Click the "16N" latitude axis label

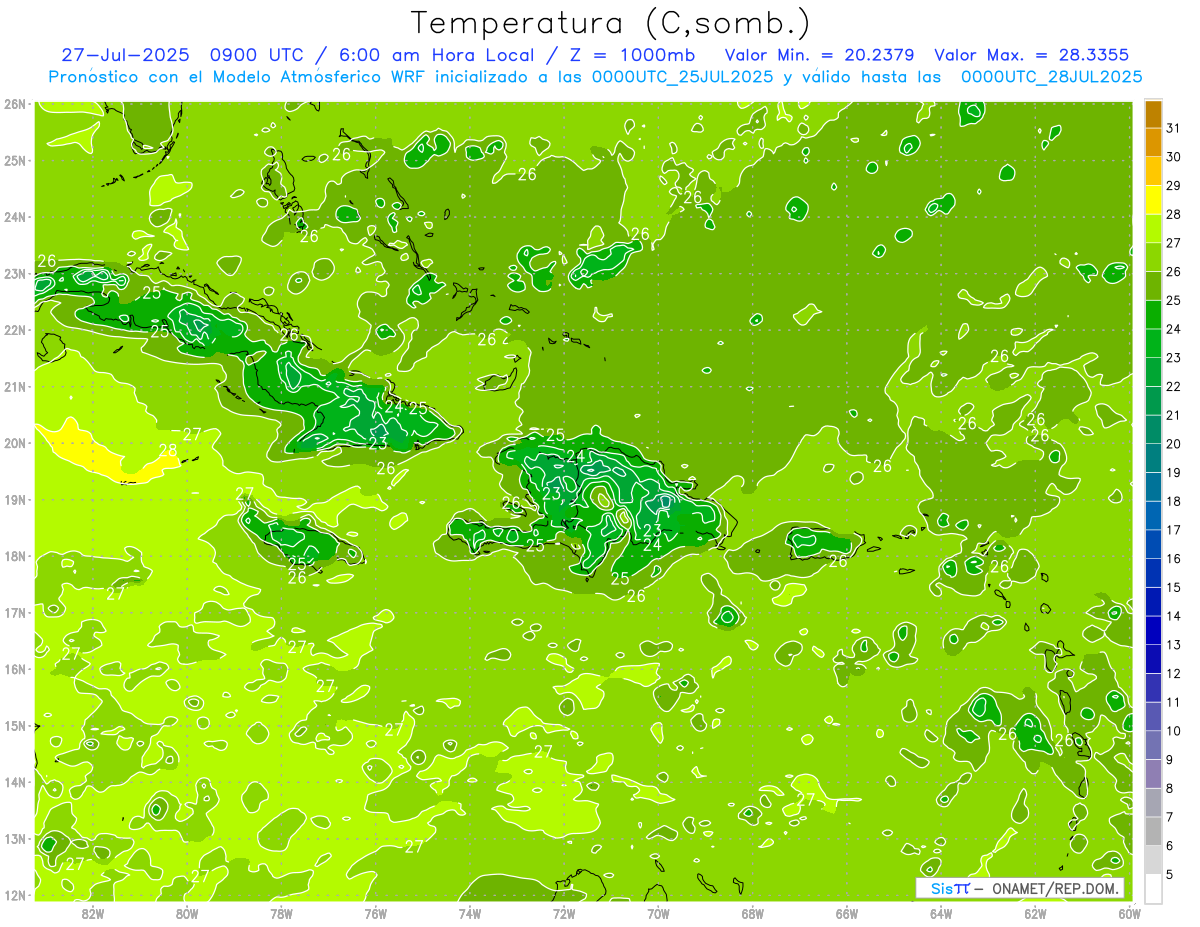(14, 669)
